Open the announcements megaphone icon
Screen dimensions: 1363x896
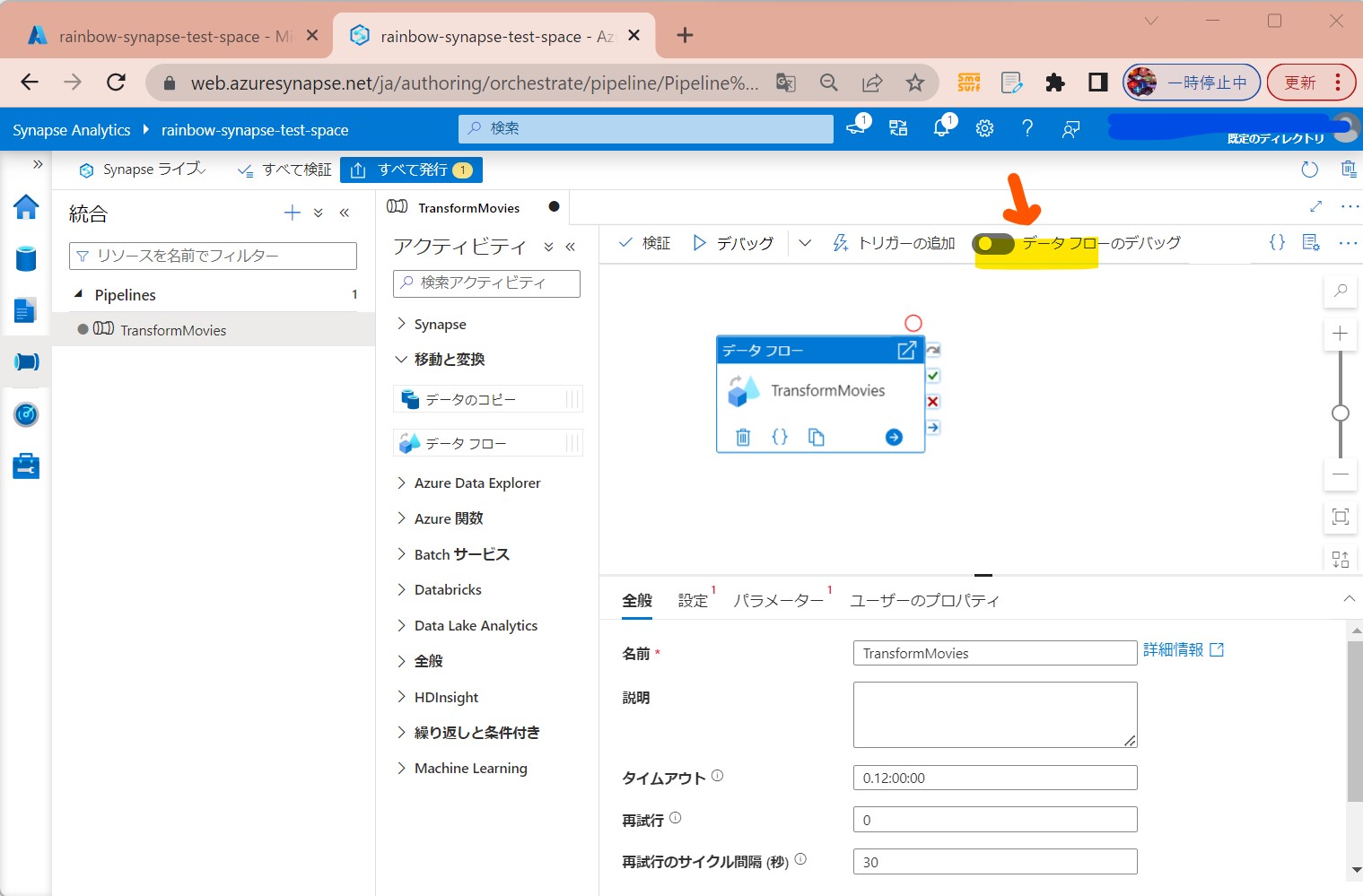(x=857, y=126)
